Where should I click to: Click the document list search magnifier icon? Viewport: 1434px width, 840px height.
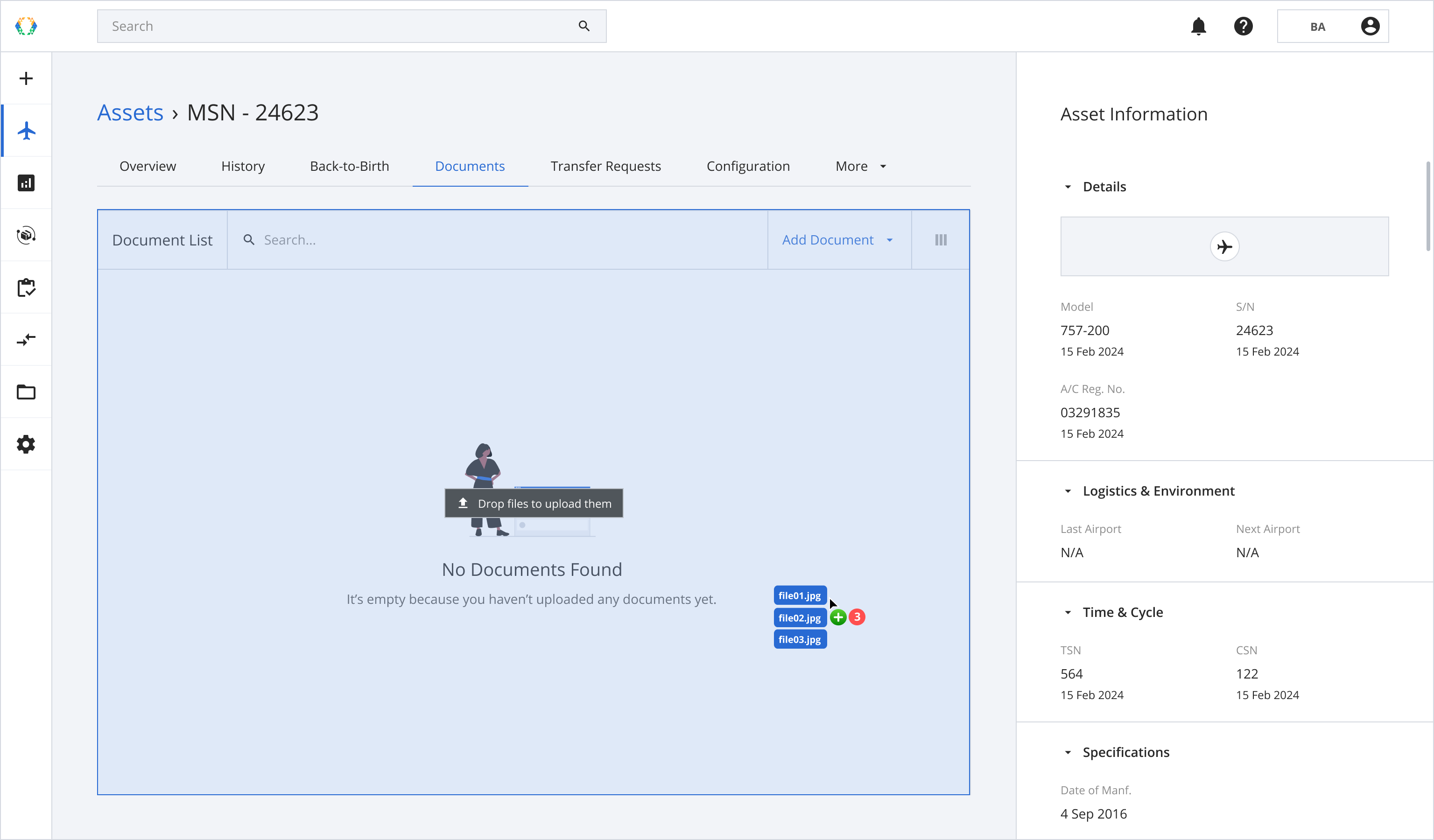(249, 240)
